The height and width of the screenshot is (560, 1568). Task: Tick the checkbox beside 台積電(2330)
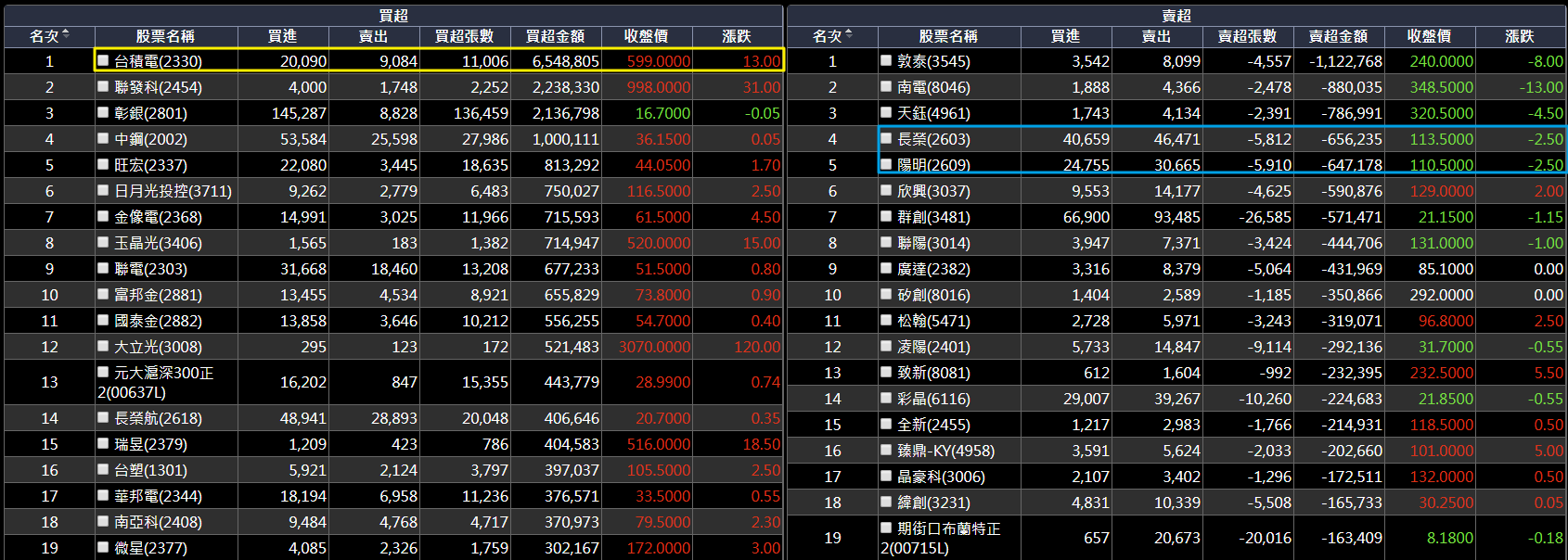click(x=104, y=60)
